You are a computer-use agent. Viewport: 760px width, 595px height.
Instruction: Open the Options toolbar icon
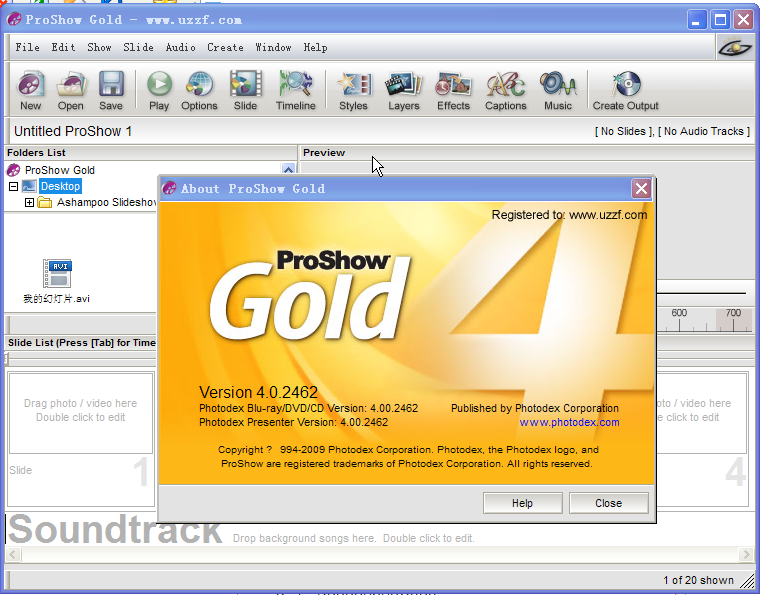[x=199, y=91]
